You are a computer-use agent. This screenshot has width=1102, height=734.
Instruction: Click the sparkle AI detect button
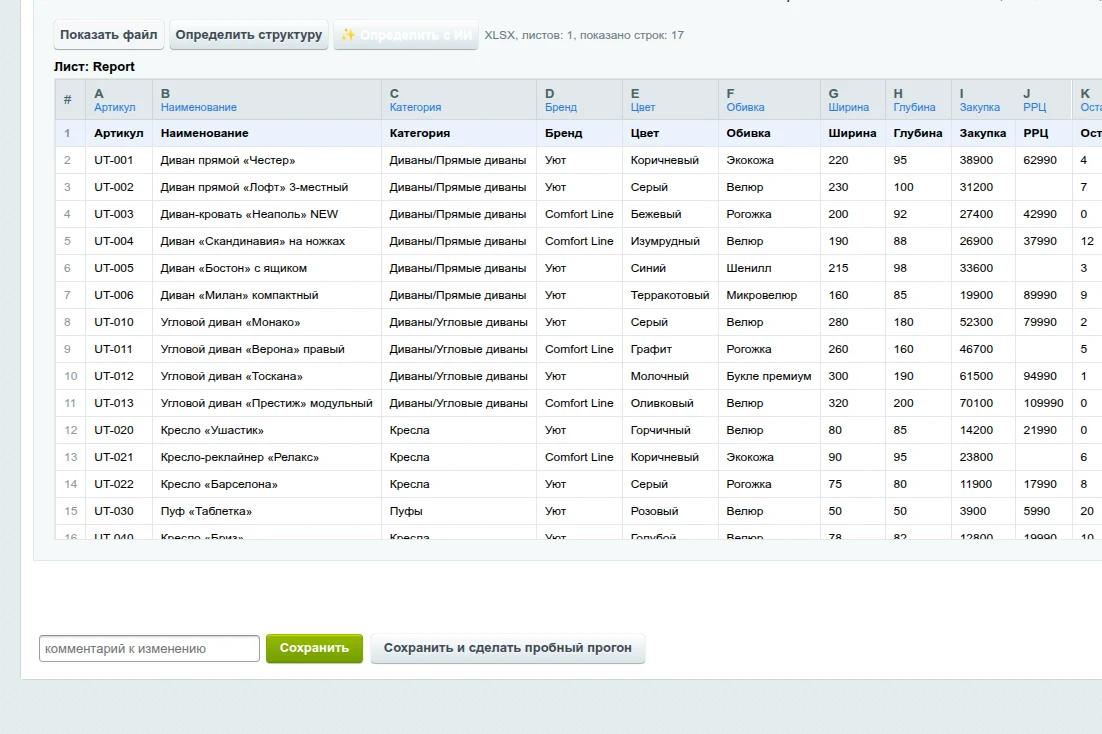[406, 34]
